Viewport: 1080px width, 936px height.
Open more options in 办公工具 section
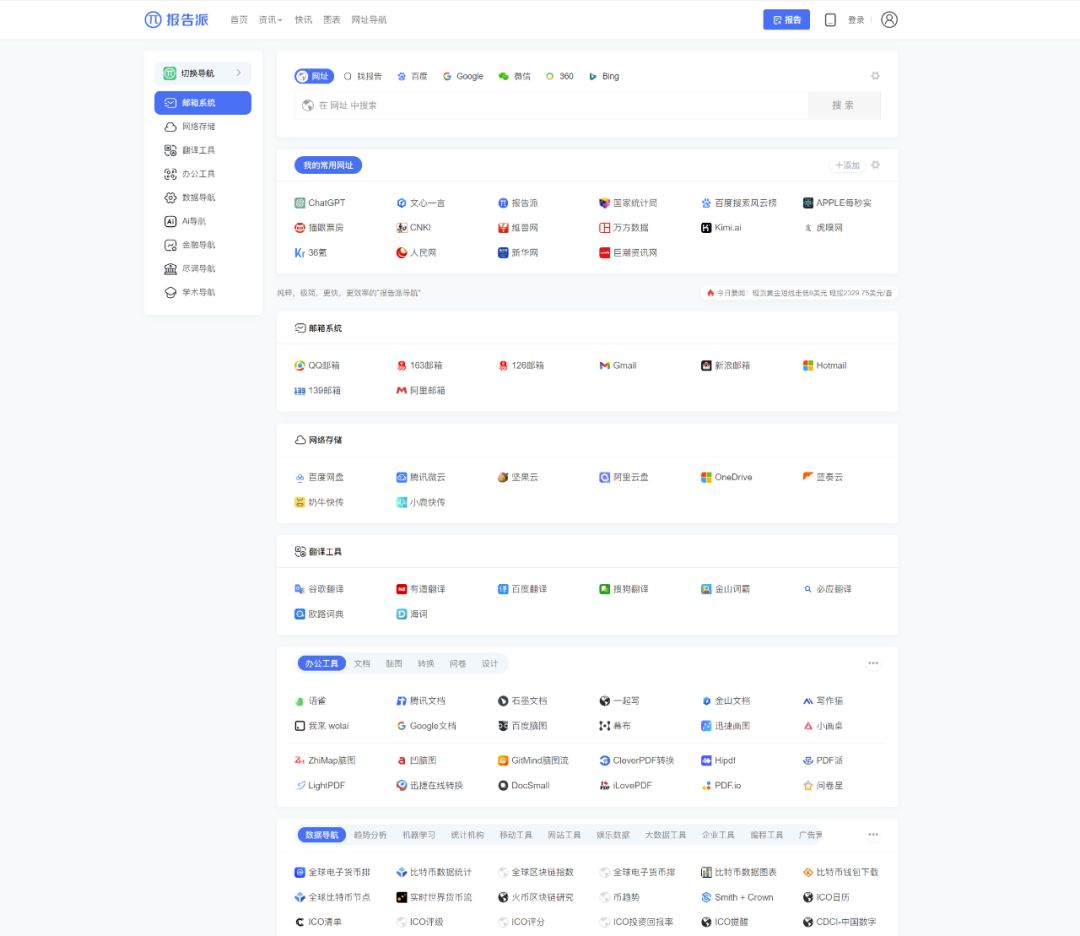click(x=873, y=663)
